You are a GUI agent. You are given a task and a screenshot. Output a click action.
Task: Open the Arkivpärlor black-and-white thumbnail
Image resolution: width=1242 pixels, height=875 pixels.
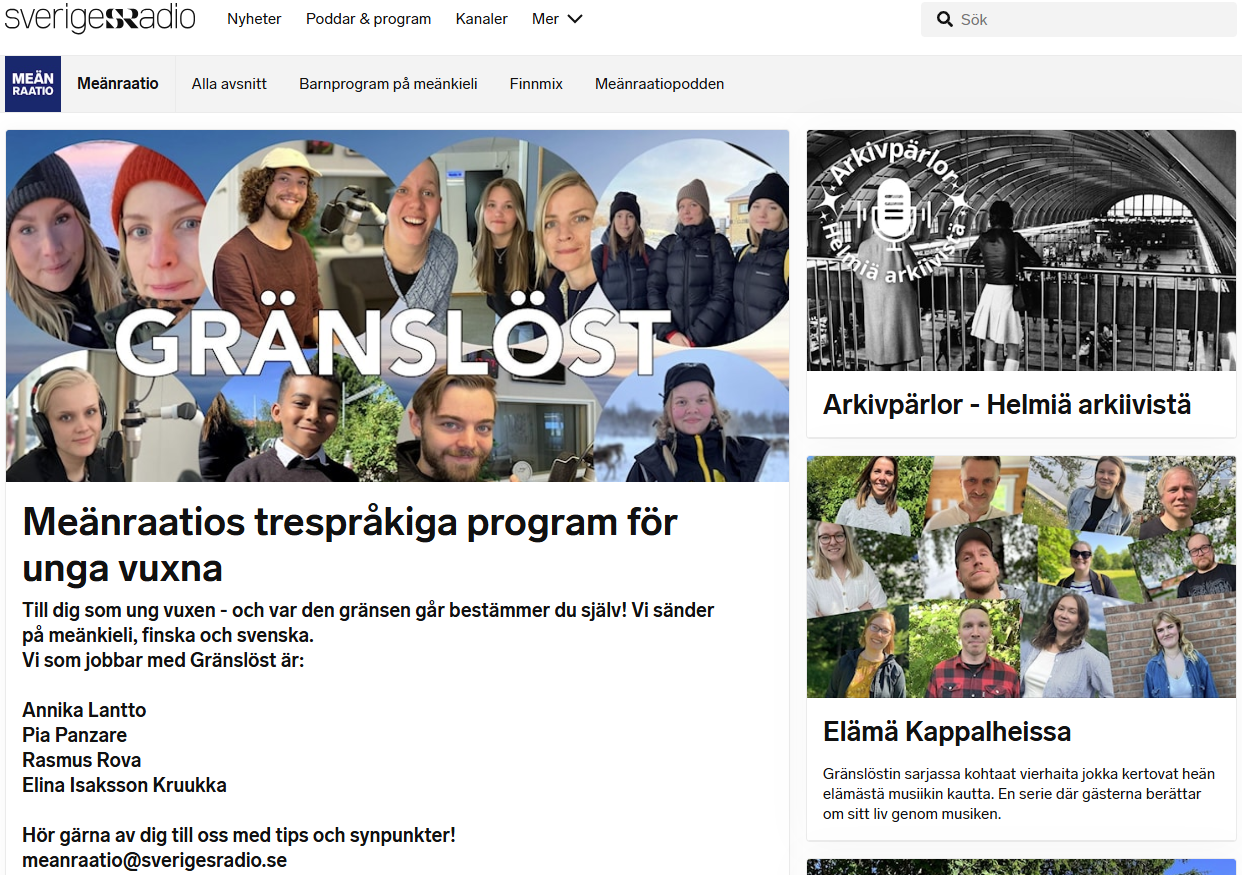coord(1021,250)
